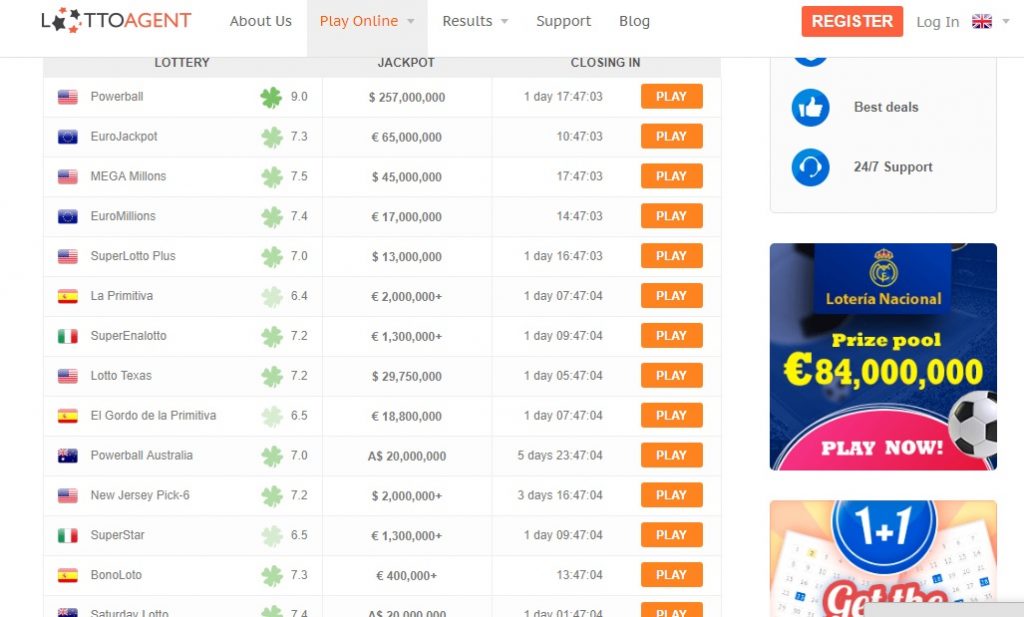Click the clover rating icon for EuroJackpot

[x=272, y=137]
